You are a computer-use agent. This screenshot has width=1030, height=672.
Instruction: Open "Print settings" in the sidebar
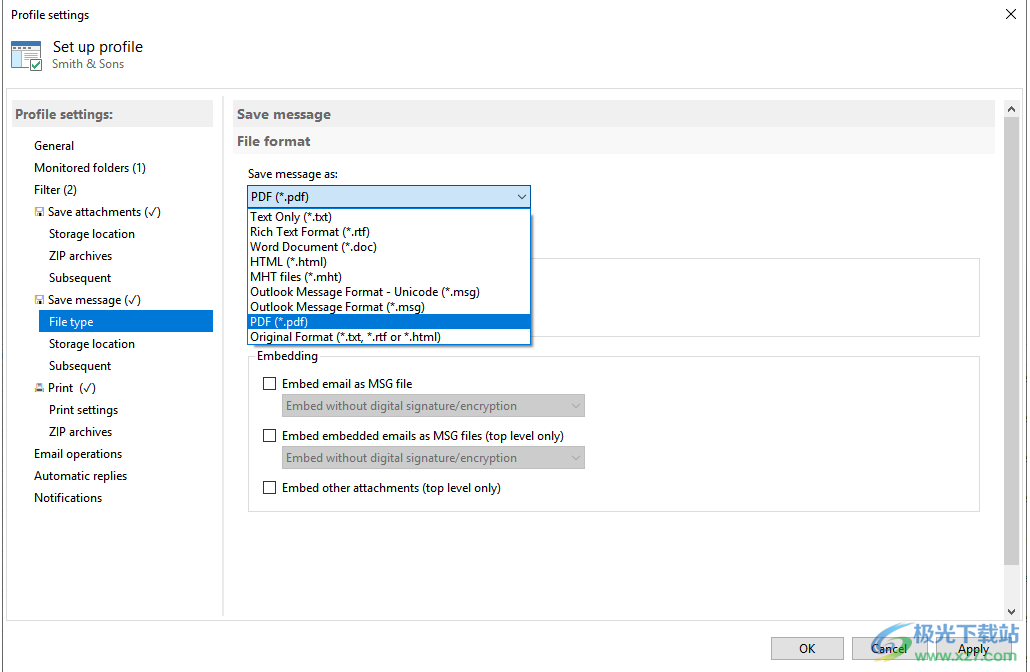[x=83, y=409]
